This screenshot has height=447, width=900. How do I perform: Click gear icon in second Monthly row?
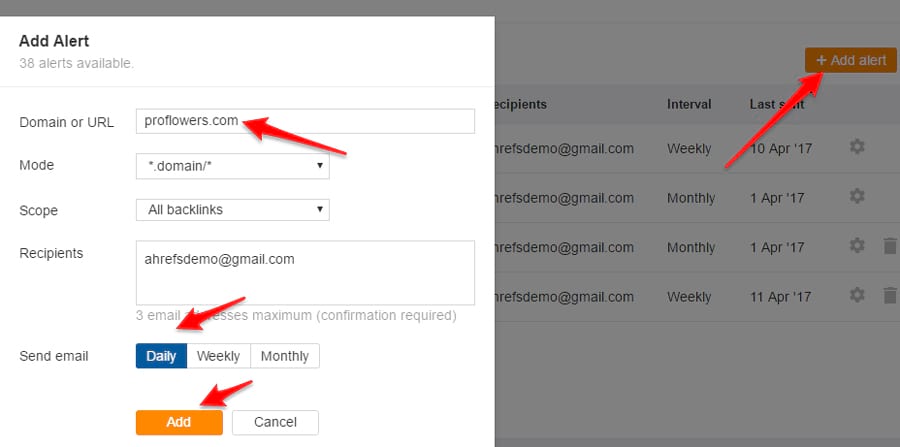(856, 246)
